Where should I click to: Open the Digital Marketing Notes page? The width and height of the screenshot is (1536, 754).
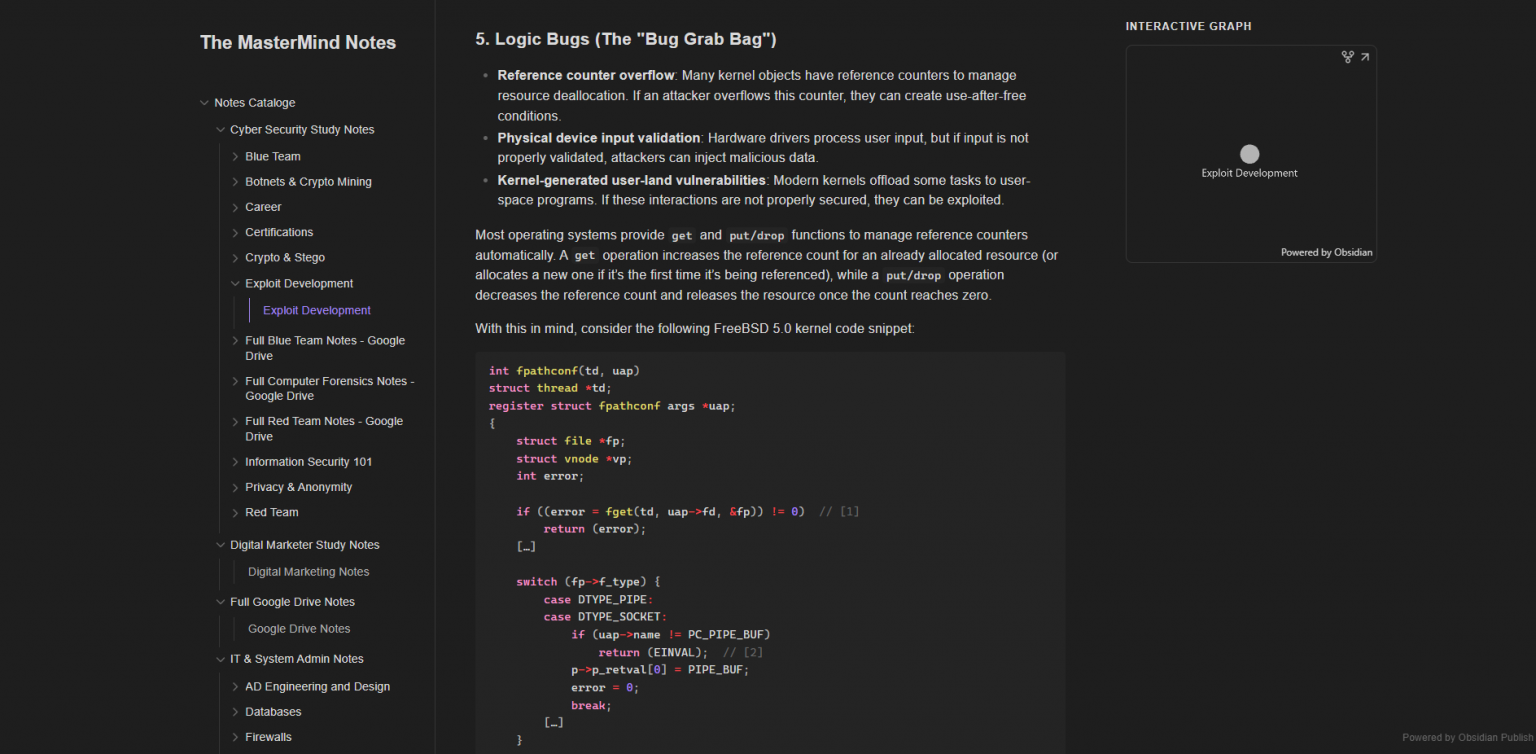click(308, 572)
